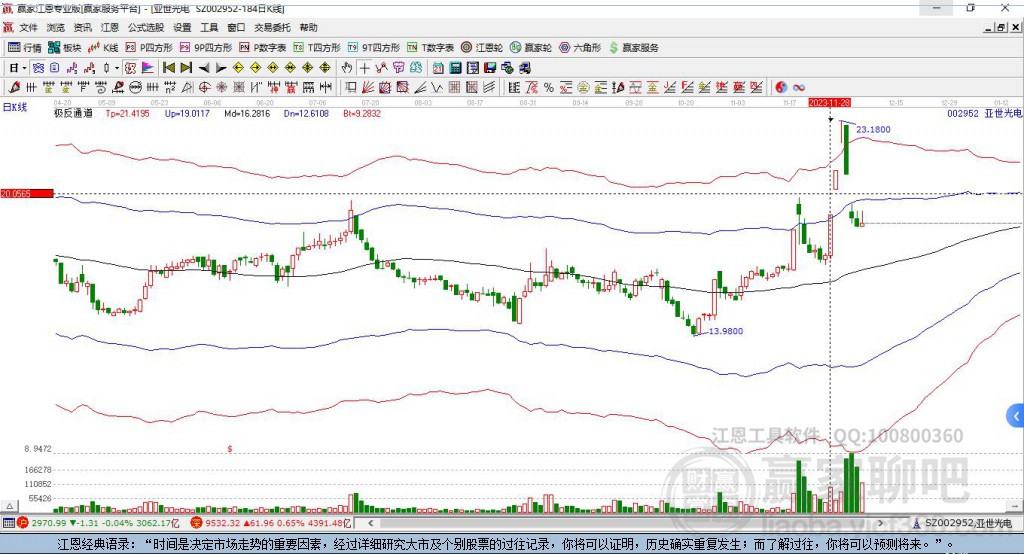Screen dimensions: 1024x554
Task: Open the P四方形 tool
Action: tap(149, 48)
